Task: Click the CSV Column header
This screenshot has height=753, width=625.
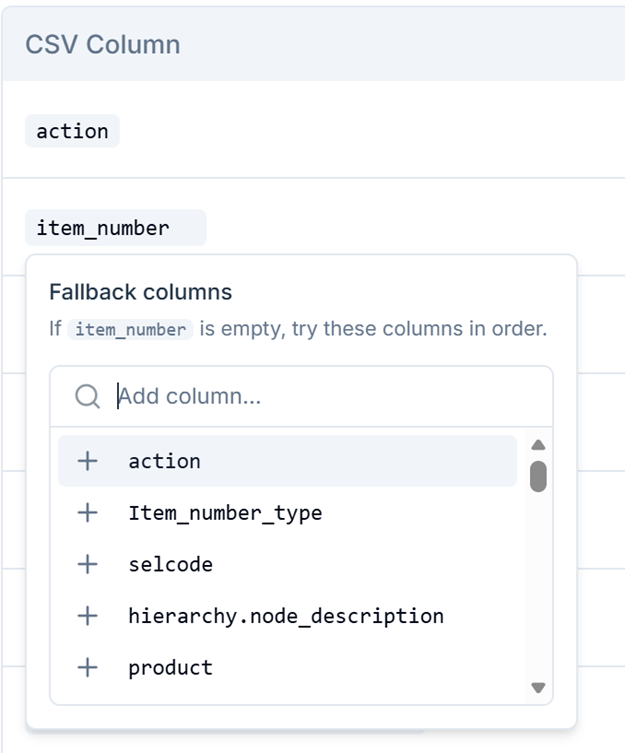Action: point(103,45)
